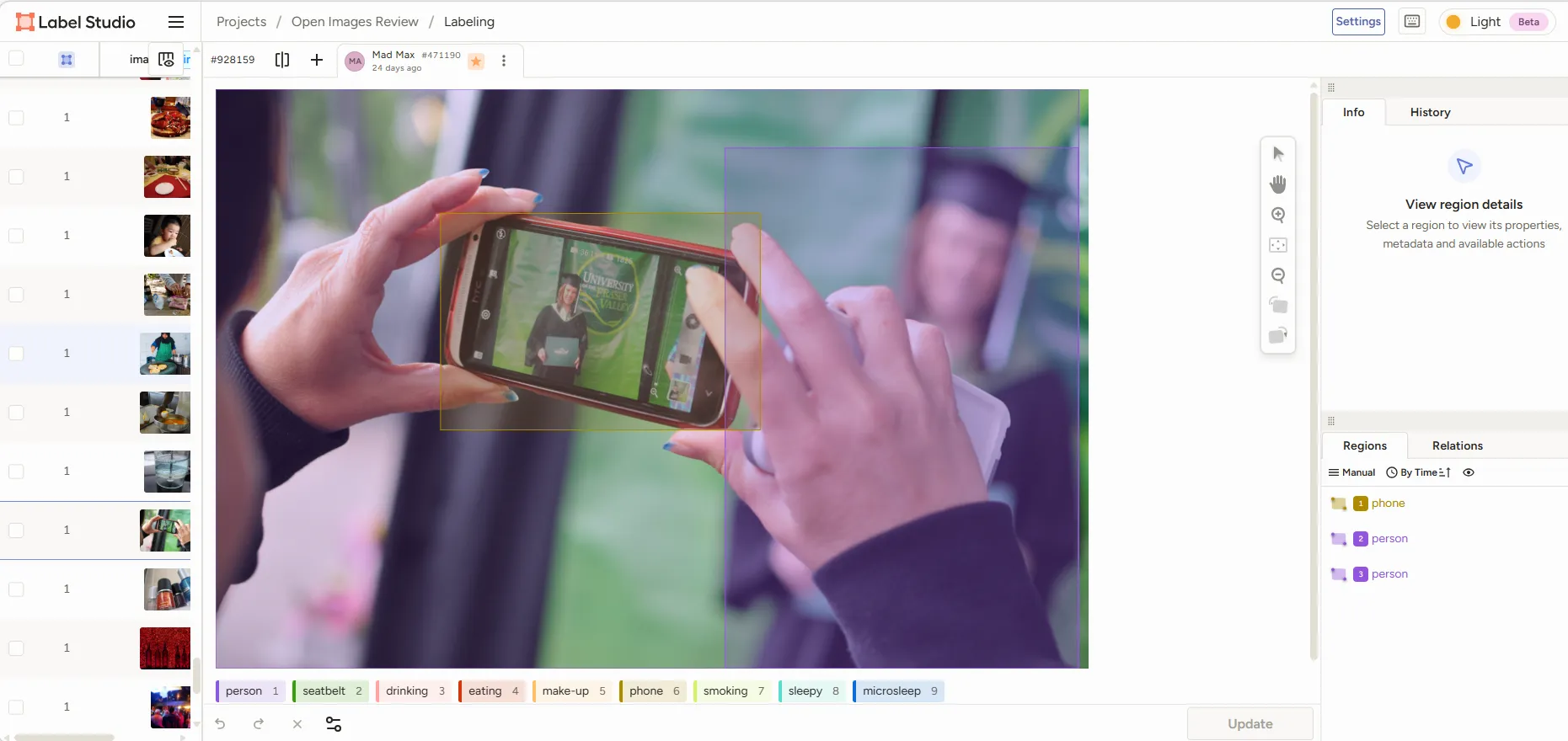Click the task list column settings icon
This screenshot has width=1568, height=741.
pos(166,60)
